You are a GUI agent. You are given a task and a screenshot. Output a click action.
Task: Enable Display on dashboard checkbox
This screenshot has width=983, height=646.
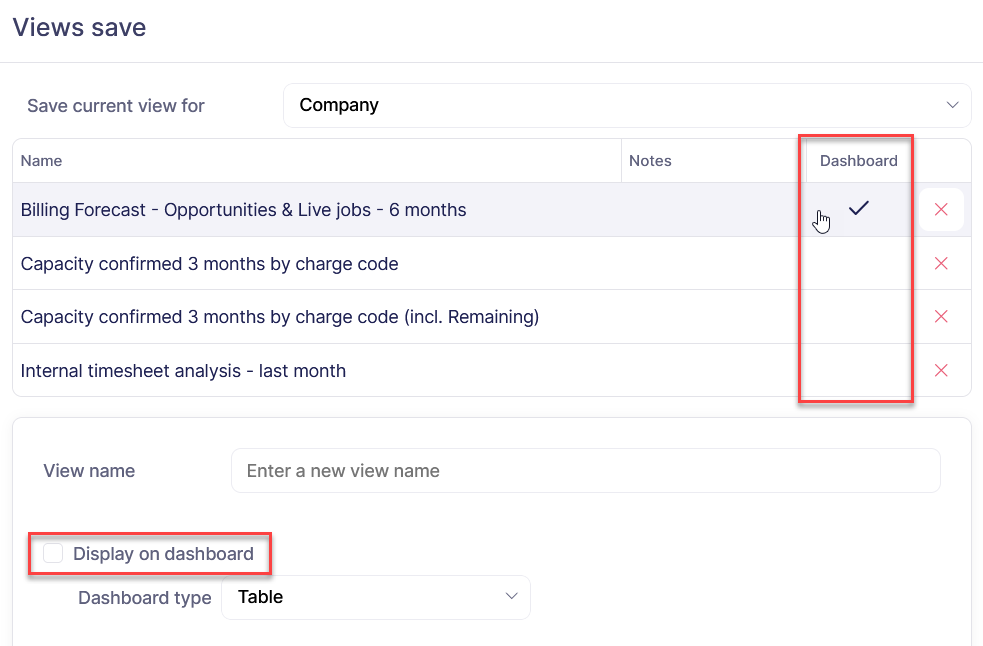53,554
